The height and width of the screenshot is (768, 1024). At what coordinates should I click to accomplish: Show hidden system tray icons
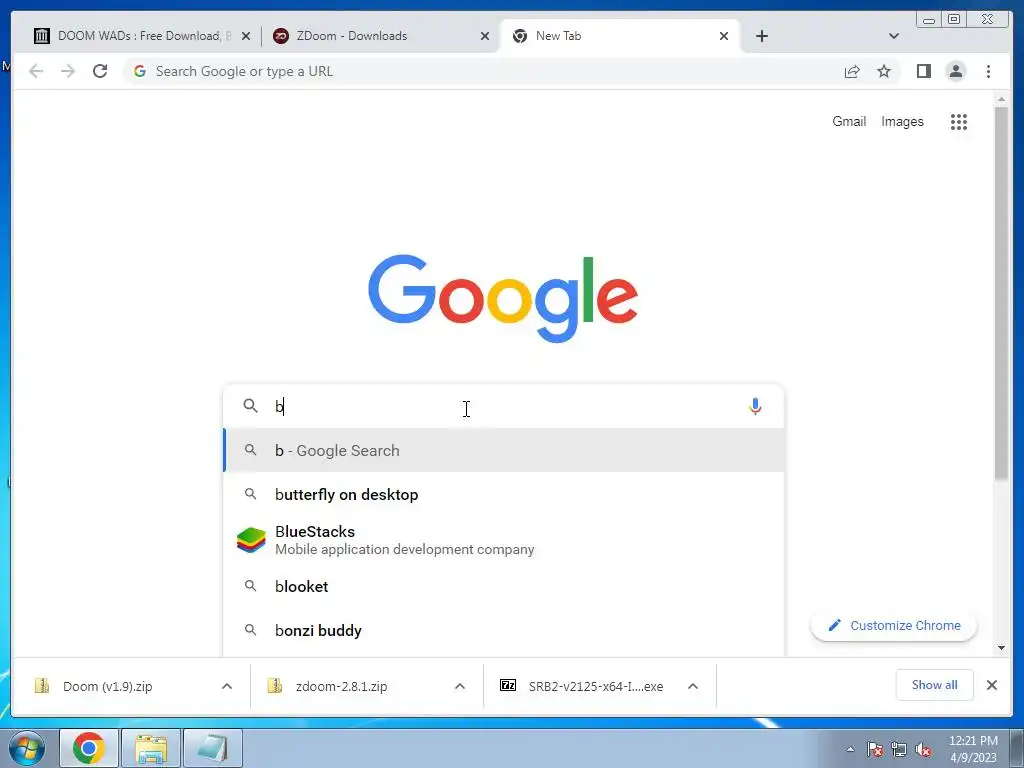[x=850, y=749]
